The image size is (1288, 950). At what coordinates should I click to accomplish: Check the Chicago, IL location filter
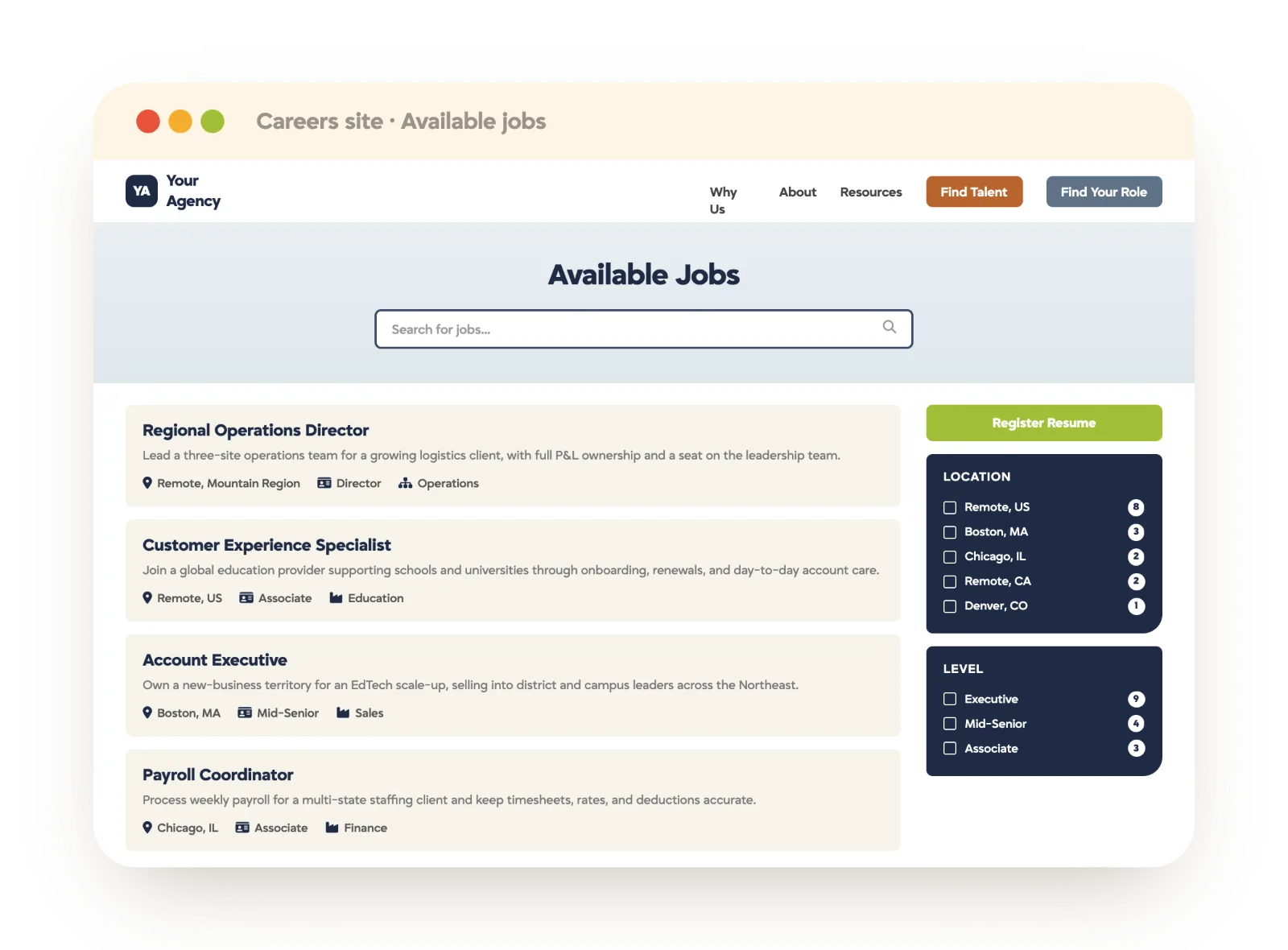click(x=950, y=557)
